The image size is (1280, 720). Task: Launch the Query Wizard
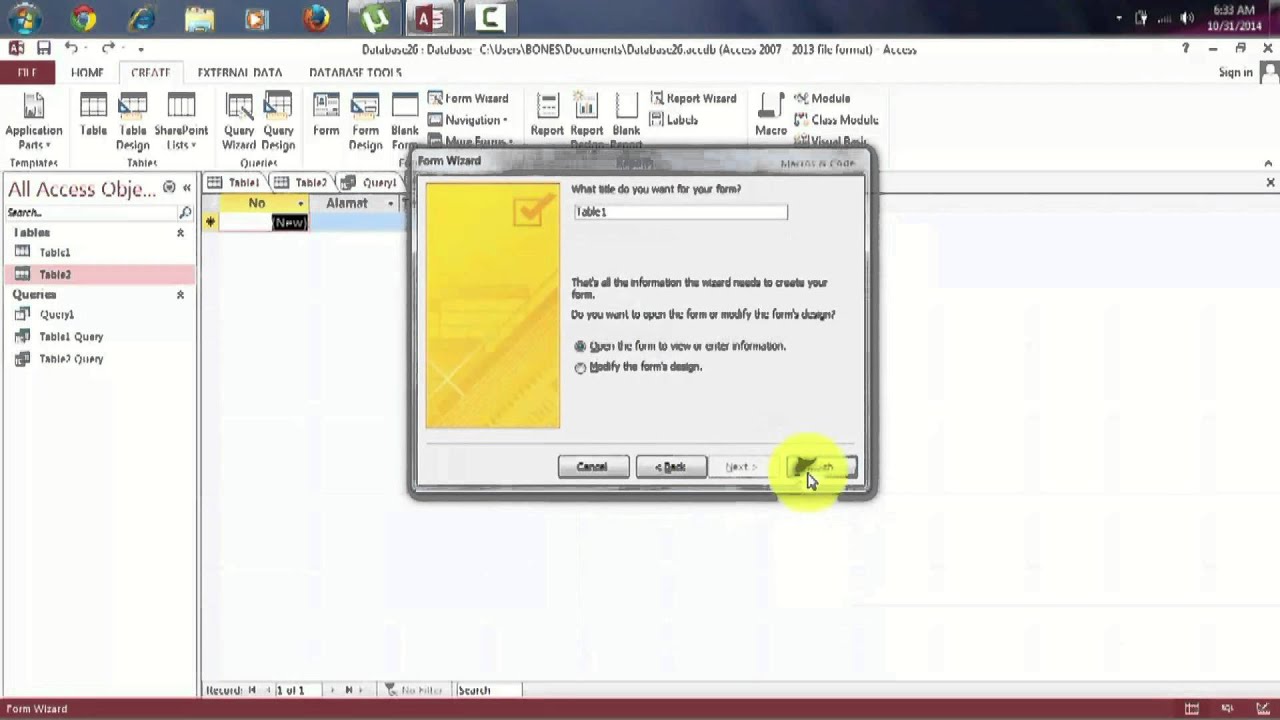click(239, 122)
